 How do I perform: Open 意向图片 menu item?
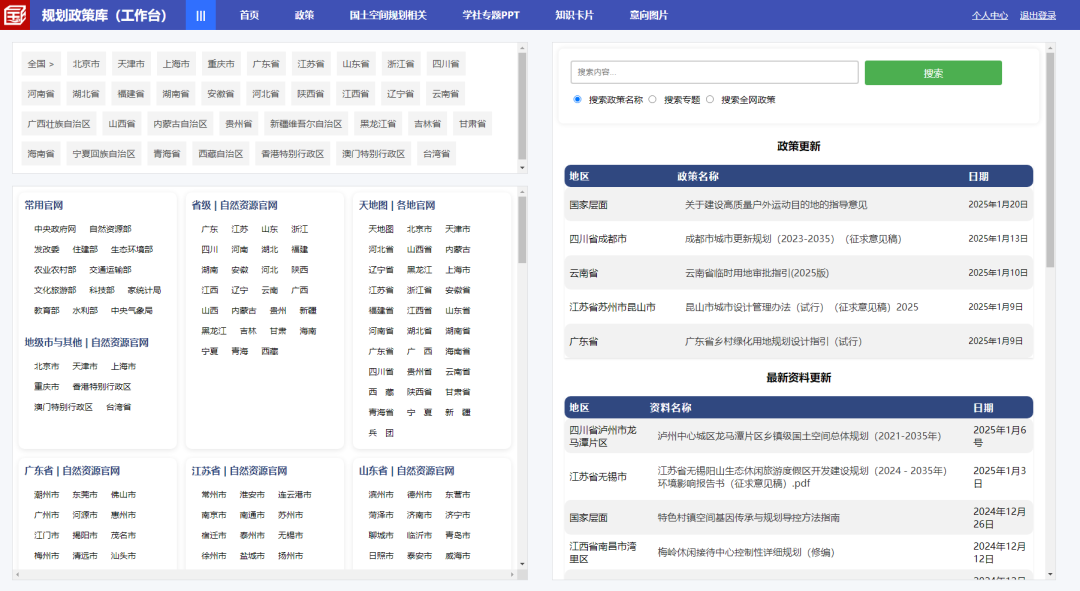pyautogui.click(x=649, y=15)
